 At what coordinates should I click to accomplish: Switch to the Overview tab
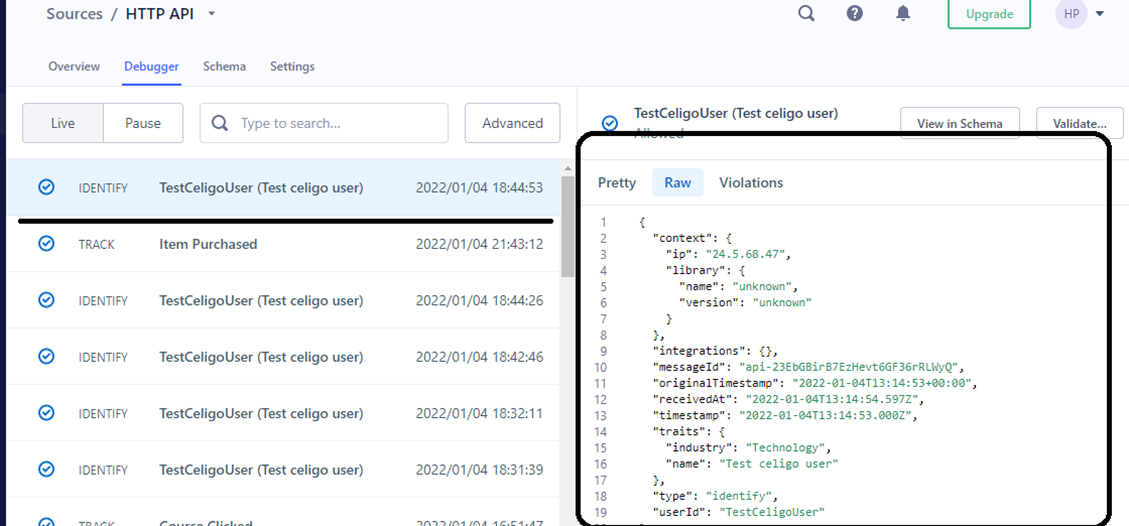pyautogui.click(x=74, y=66)
